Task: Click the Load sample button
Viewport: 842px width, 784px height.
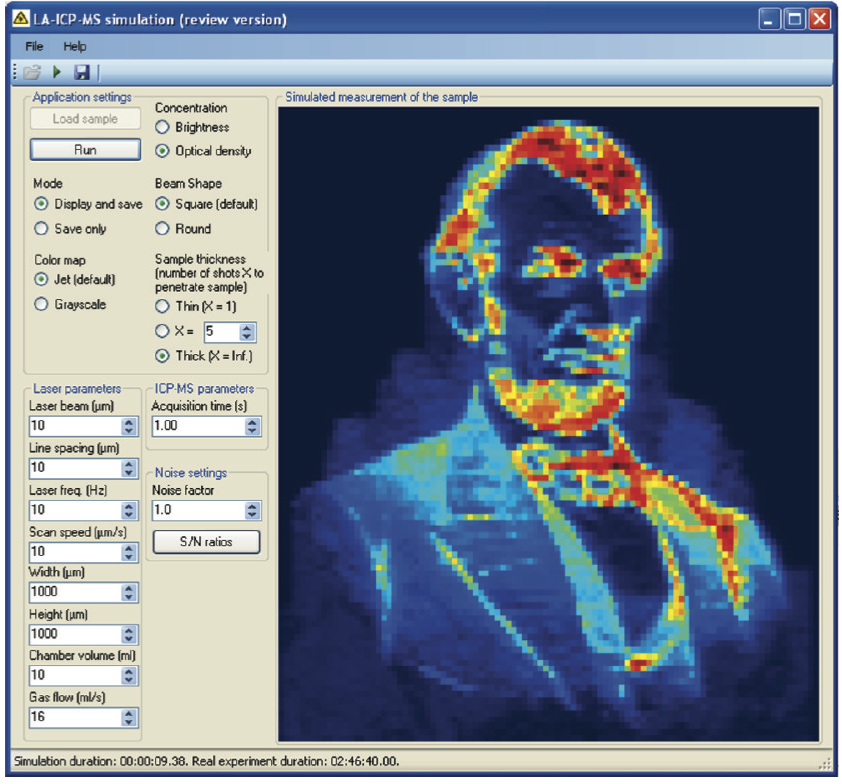Action: tap(85, 119)
